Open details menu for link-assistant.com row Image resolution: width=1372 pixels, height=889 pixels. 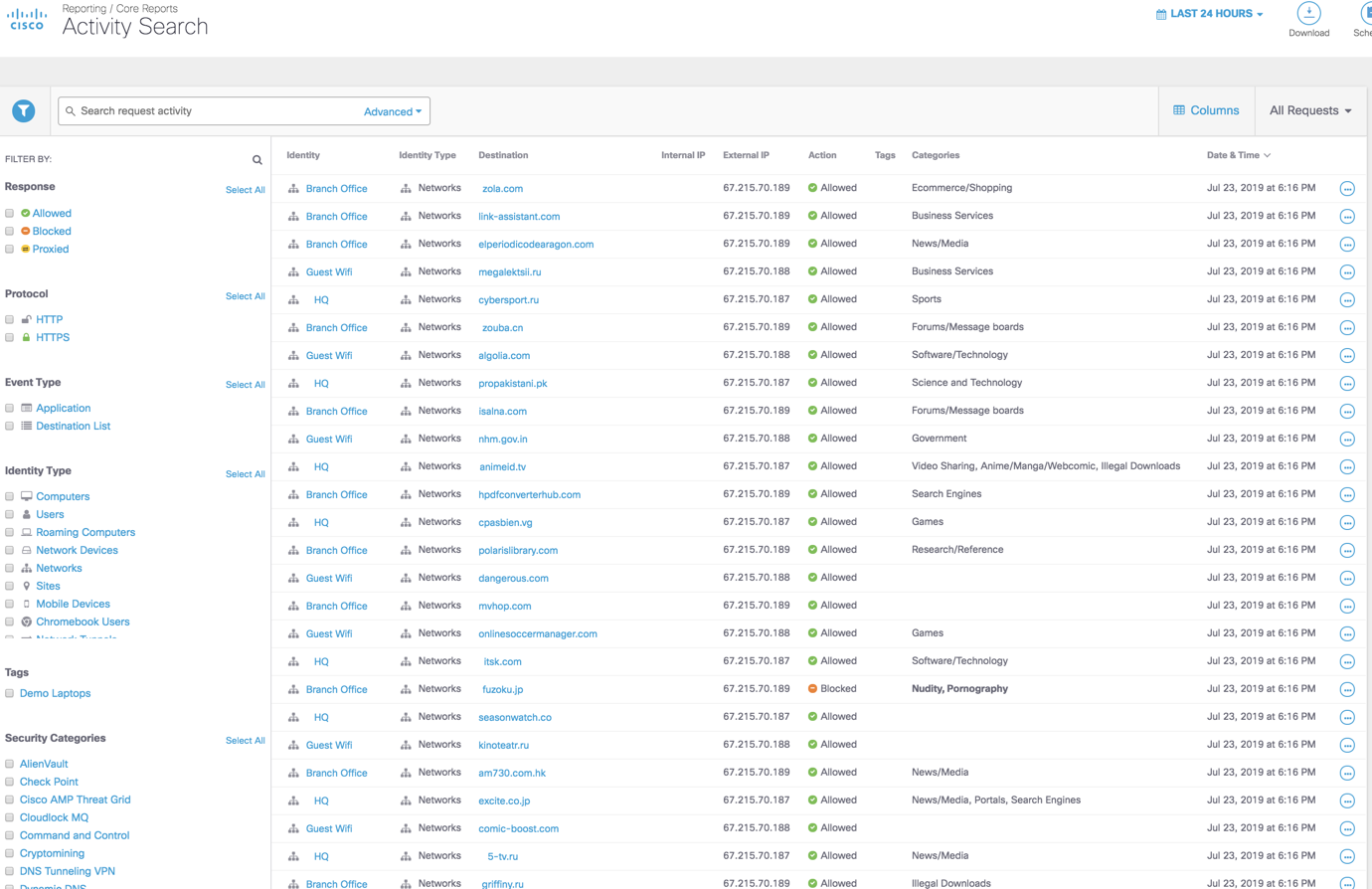coord(1347,217)
